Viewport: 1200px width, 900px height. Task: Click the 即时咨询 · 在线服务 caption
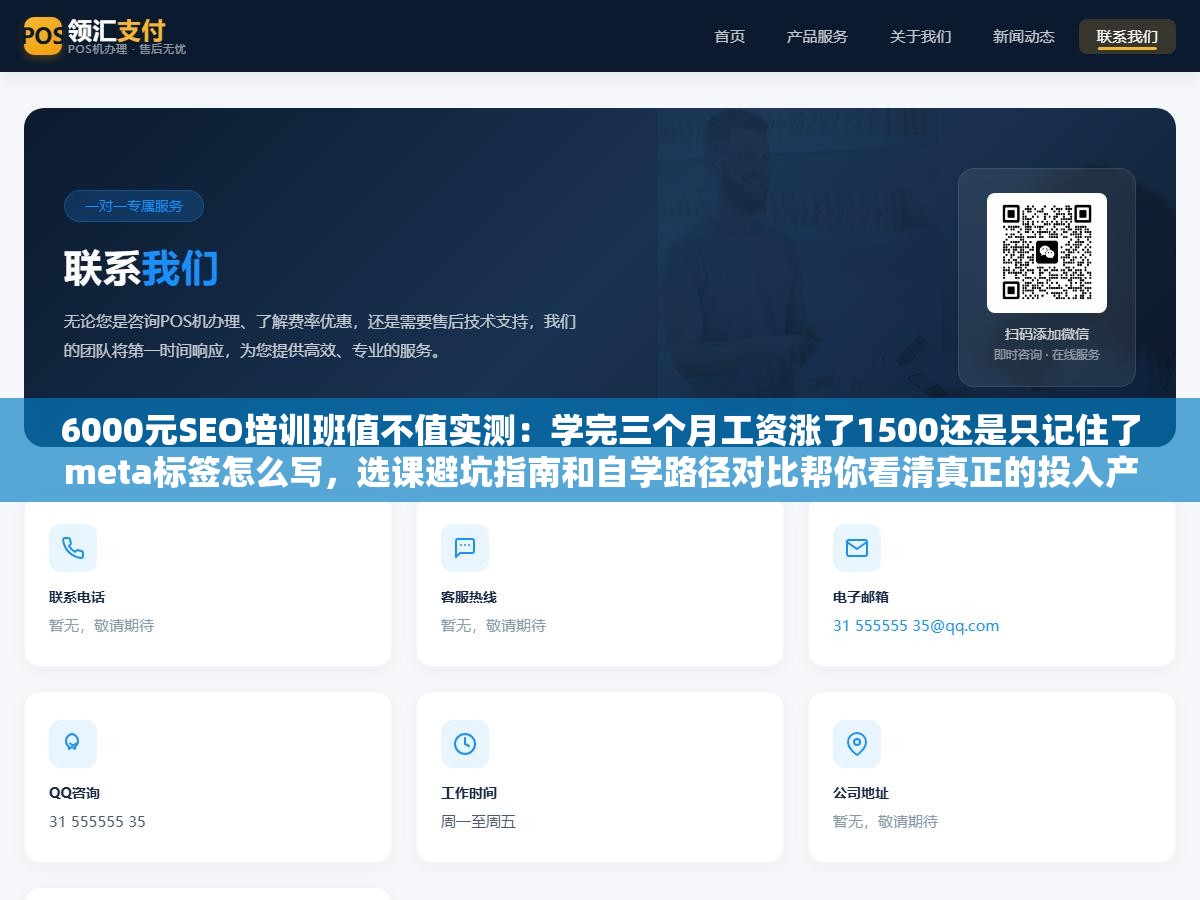1047,355
